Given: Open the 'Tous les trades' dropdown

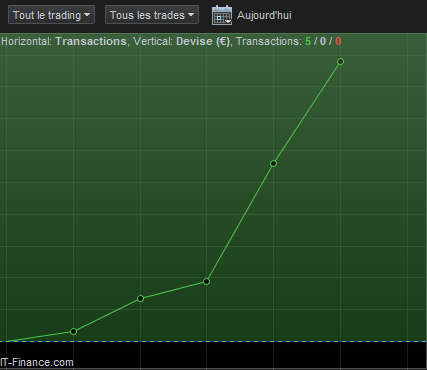Looking at the screenshot, I should point(152,15).
